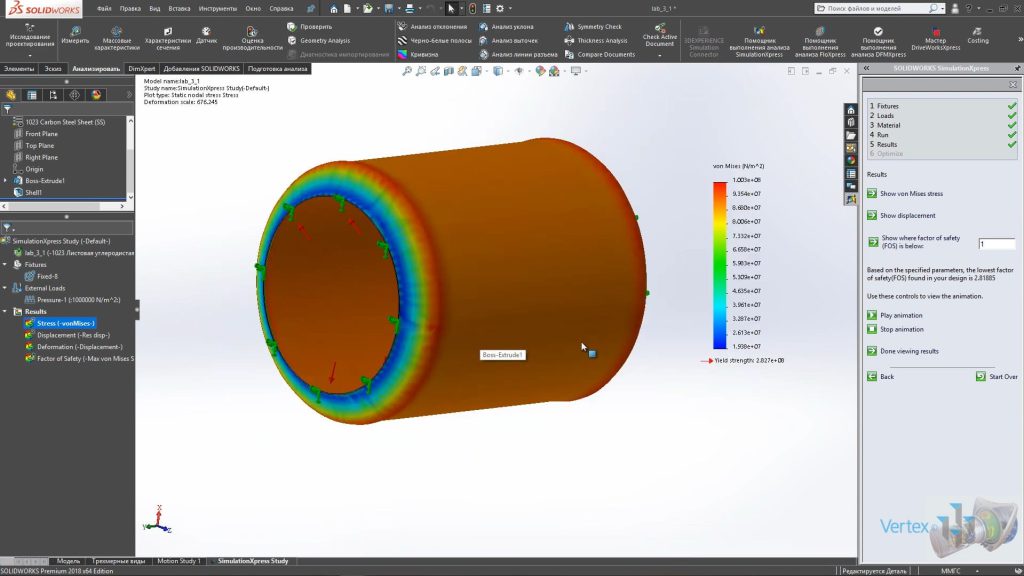Launch Compare Documents tool
Screen dimensions: 1024x576
[600, 54]
